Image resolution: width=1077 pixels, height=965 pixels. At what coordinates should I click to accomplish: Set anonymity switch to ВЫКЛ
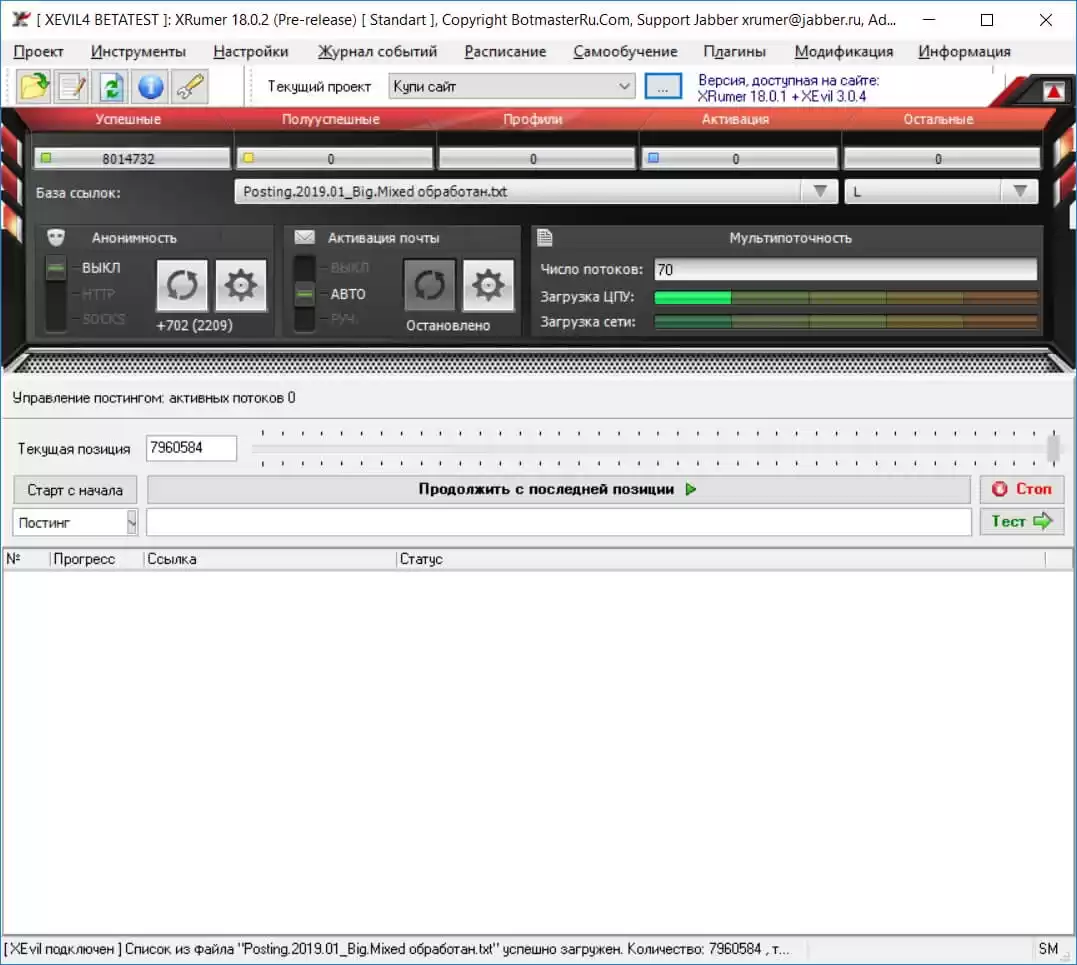click(101, 268)
